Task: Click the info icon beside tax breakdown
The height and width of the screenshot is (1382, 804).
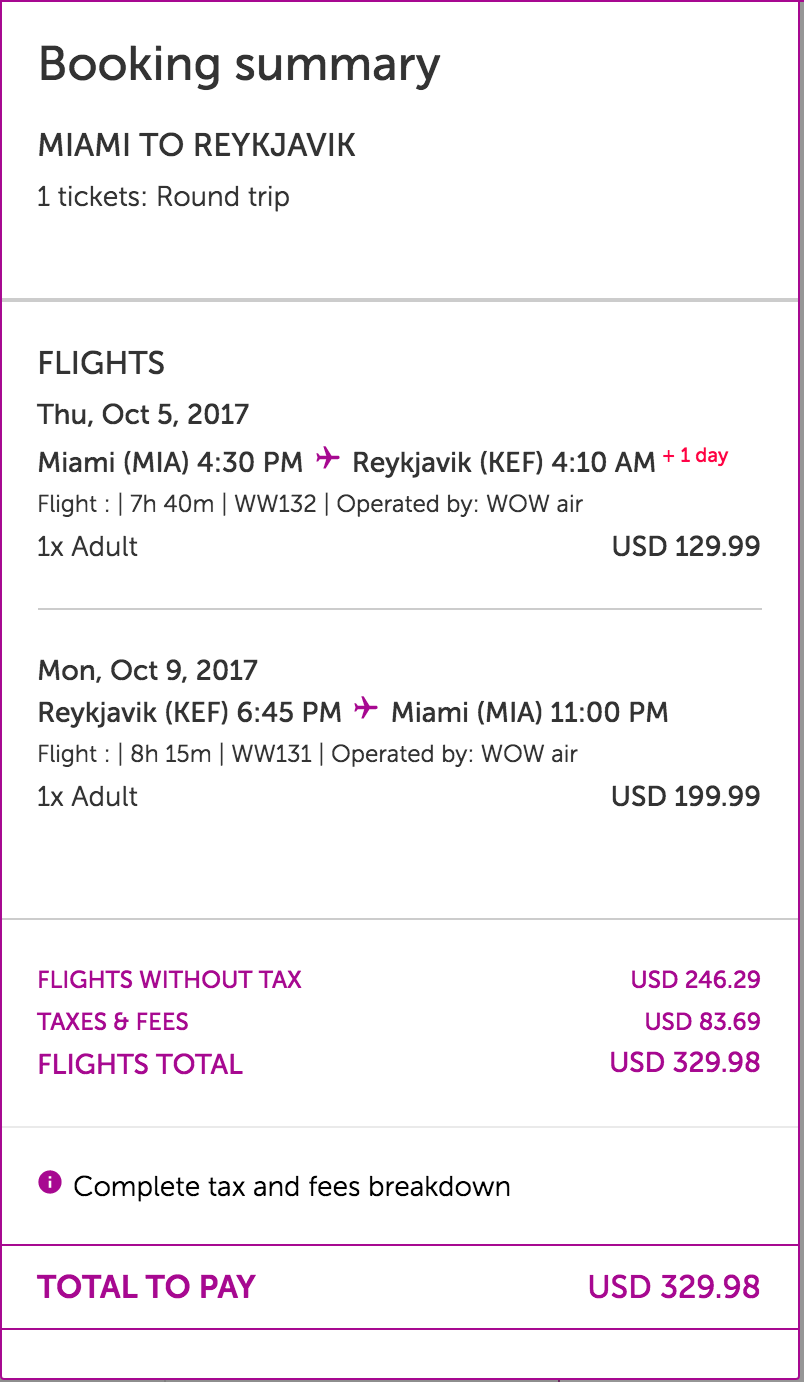Action: tap(49, 1185)
